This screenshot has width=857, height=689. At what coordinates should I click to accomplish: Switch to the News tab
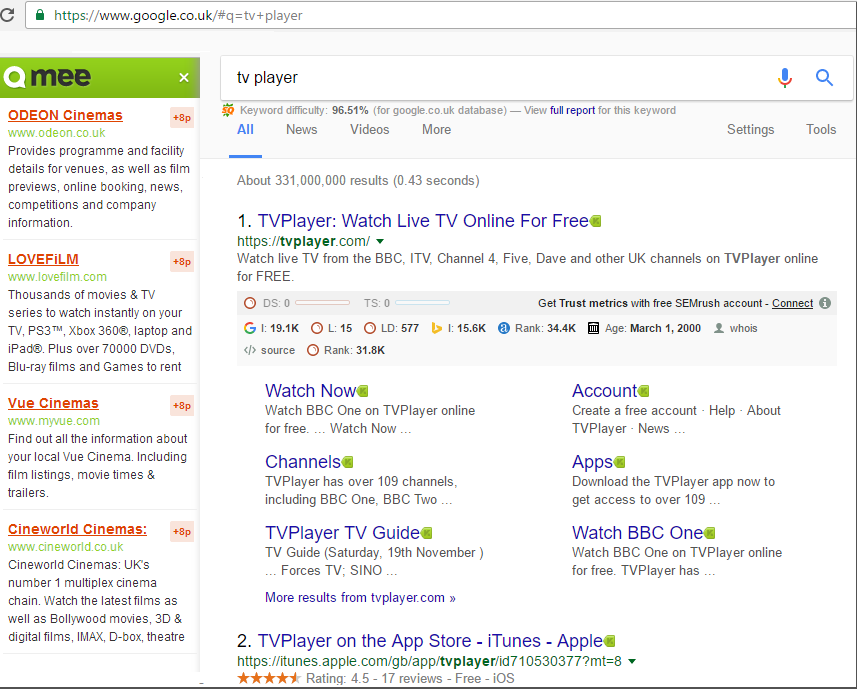(302, 129)
